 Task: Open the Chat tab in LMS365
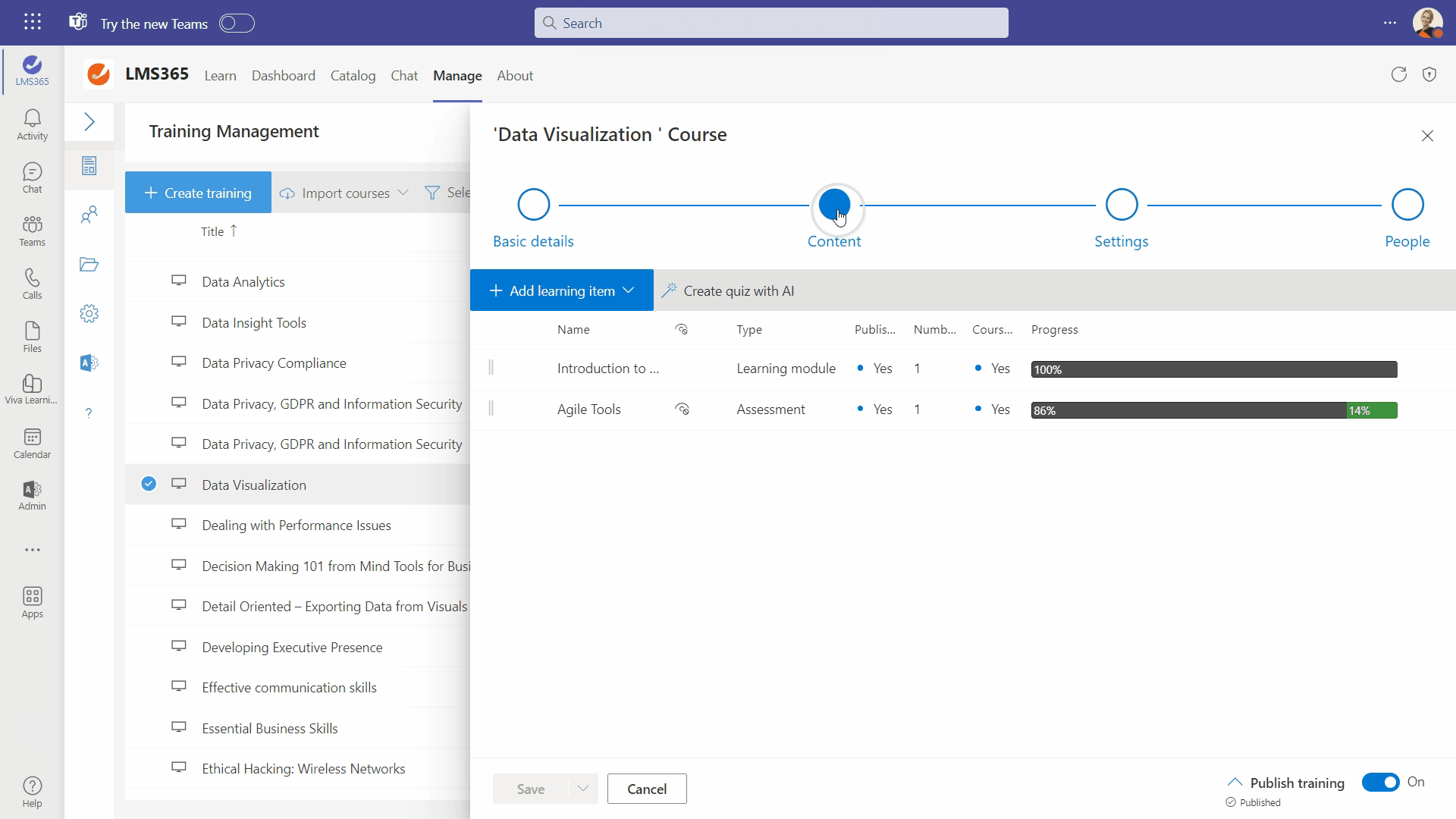point(404,76)
